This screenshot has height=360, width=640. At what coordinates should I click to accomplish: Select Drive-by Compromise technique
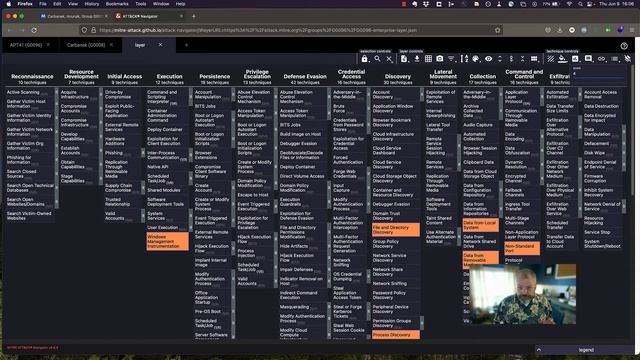coord(121,94)
